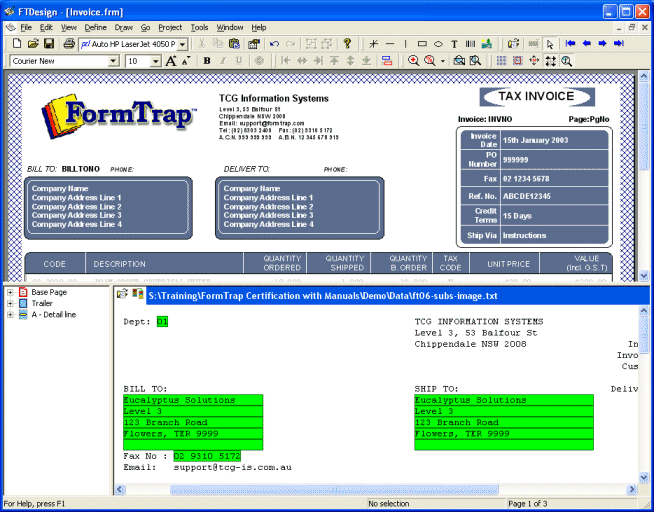
Task: Open the Window menu
Action: (x=230, y=28)
